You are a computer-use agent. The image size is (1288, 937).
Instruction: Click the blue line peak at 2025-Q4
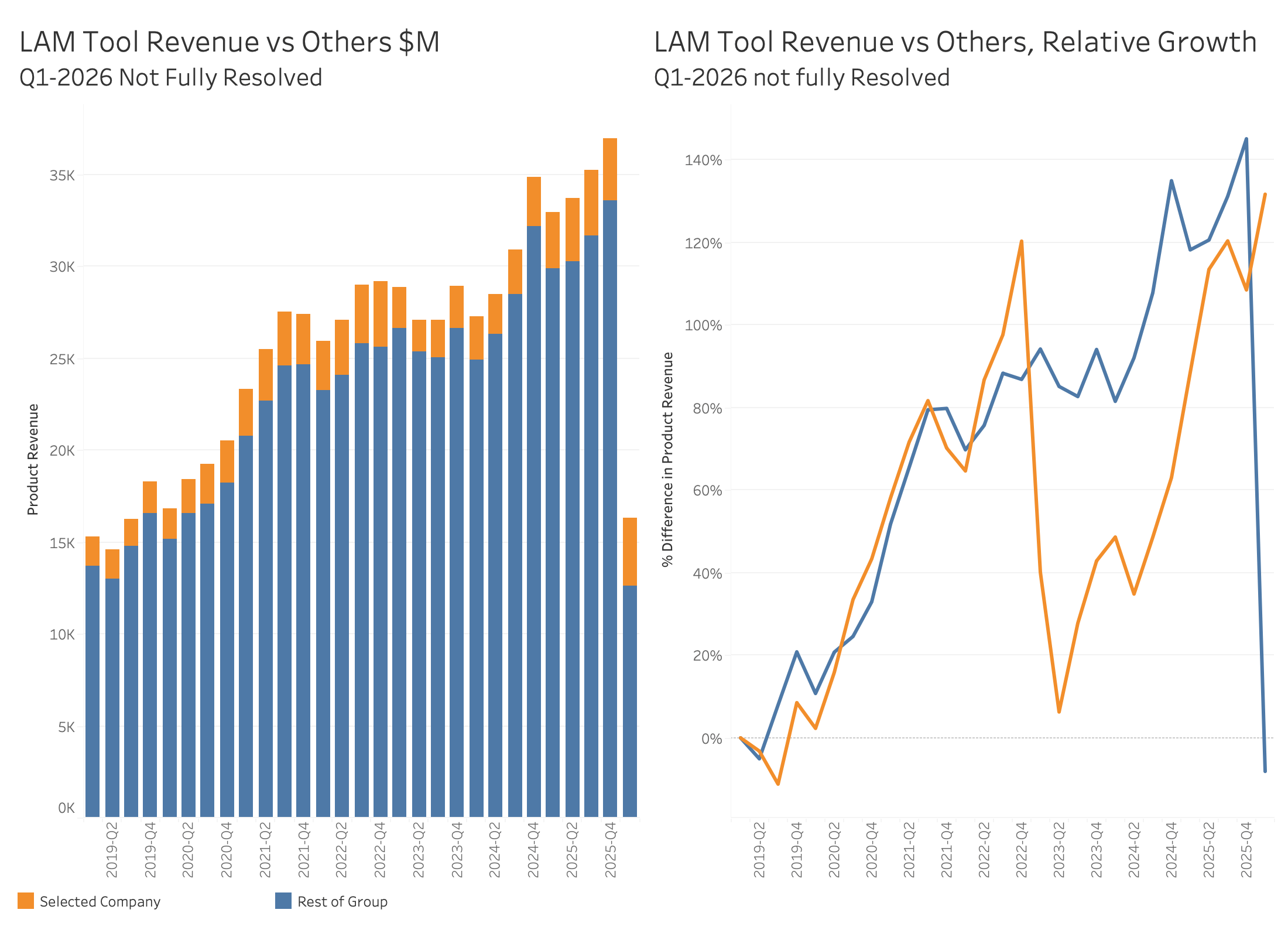1246,139
